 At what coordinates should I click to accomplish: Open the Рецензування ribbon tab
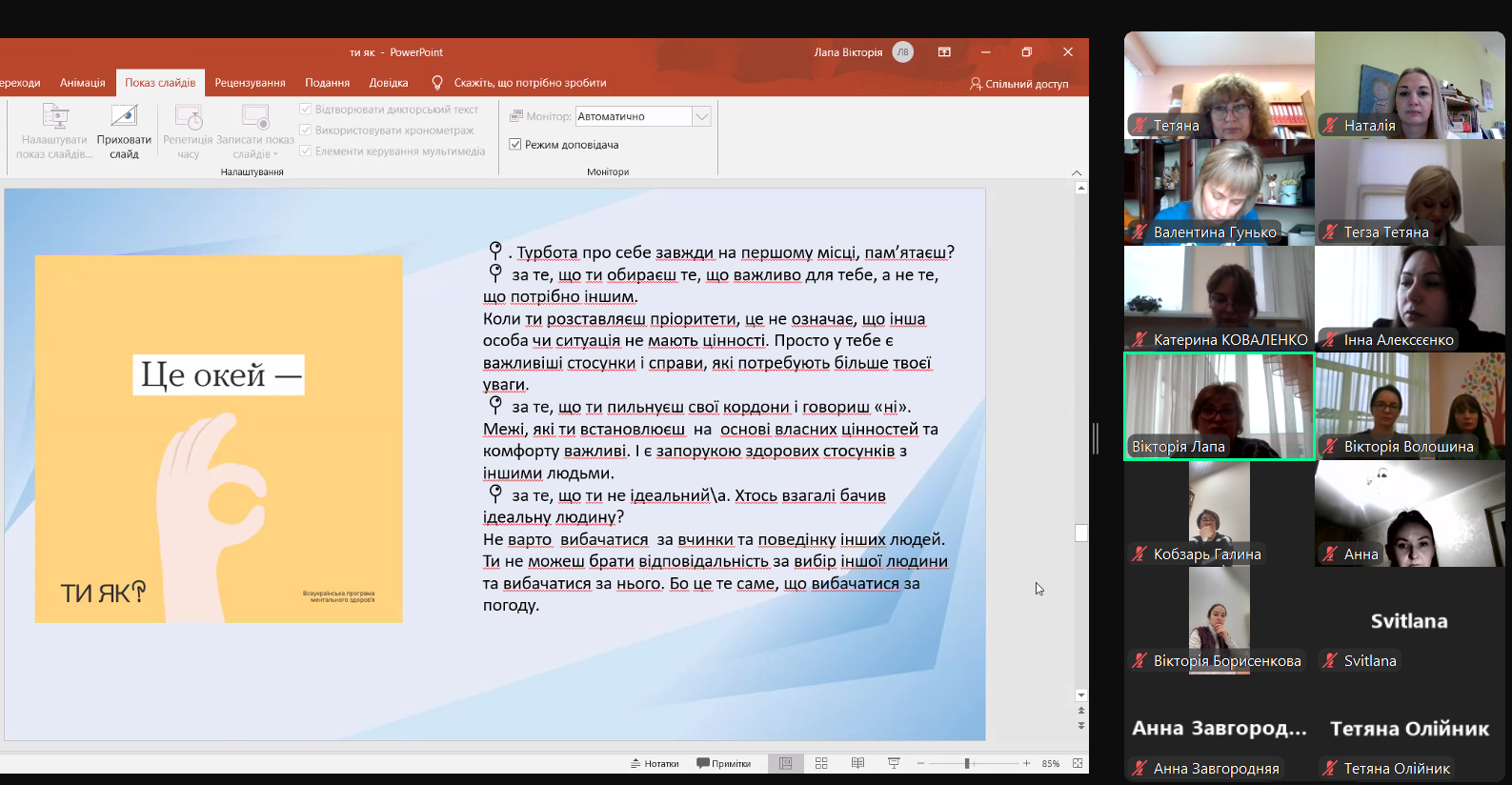[x=251, y=83]
